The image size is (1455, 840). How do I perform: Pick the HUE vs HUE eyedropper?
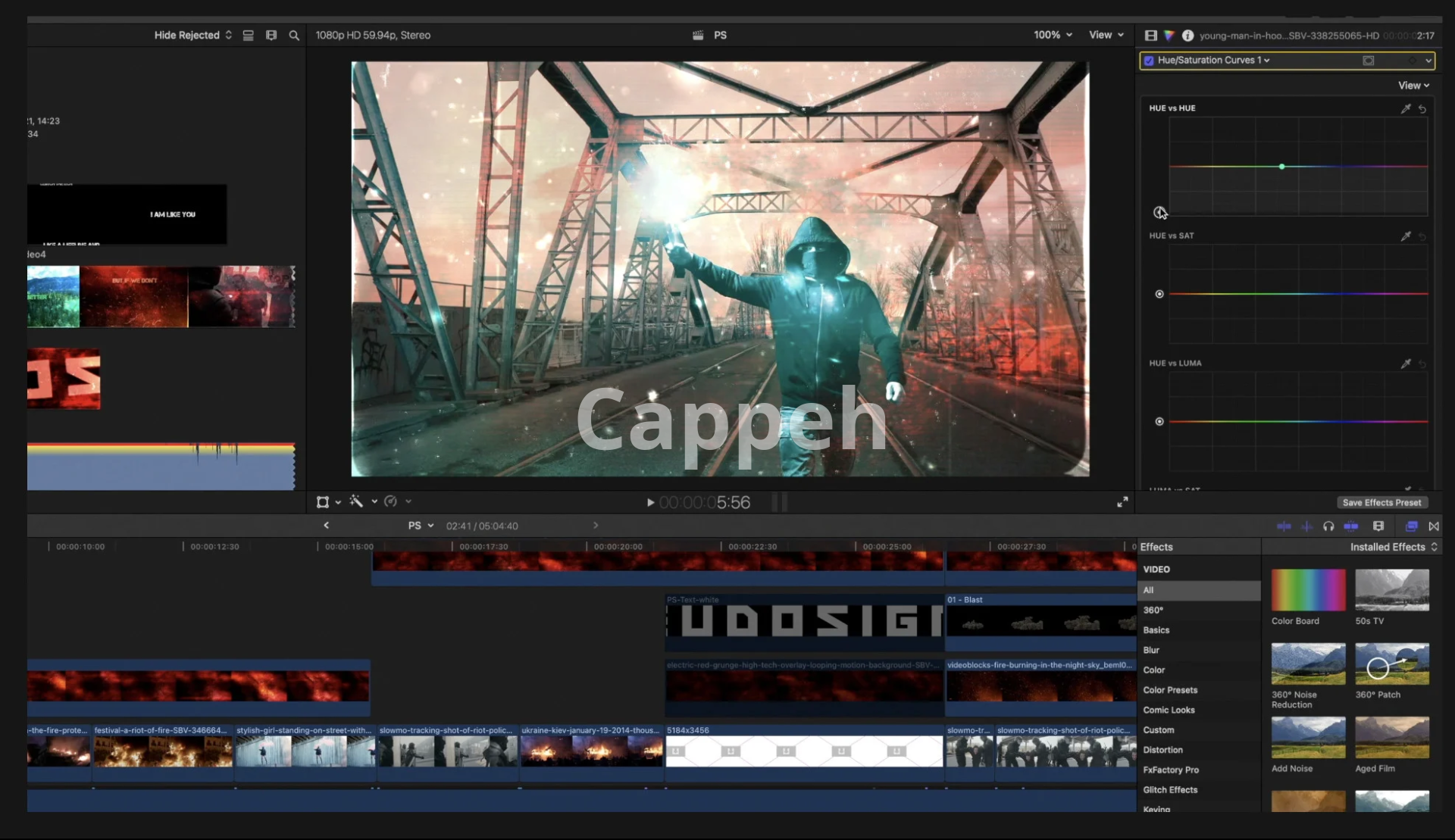click(x=1406, y=109)
